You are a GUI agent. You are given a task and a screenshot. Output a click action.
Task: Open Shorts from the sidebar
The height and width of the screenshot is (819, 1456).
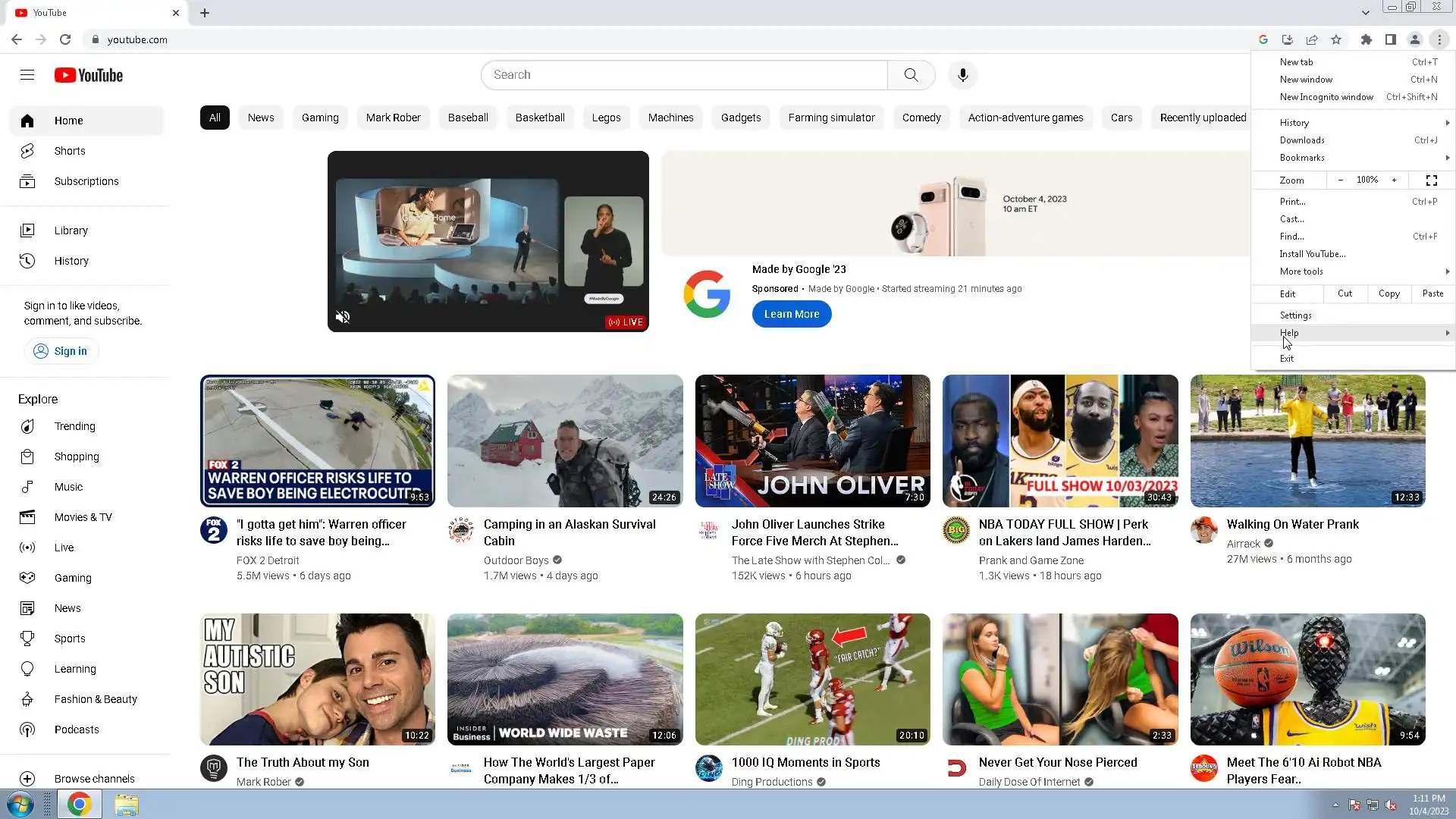click(x=70, y=151)
